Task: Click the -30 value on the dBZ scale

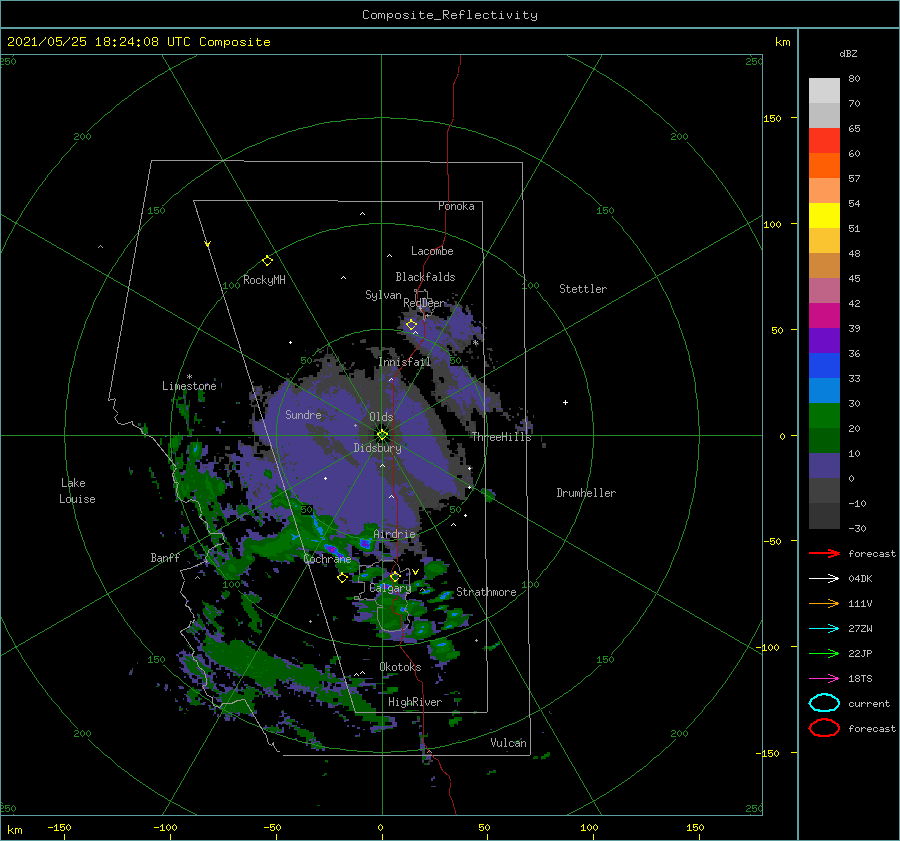Action: pyautogui.click(x=857, y=528)
